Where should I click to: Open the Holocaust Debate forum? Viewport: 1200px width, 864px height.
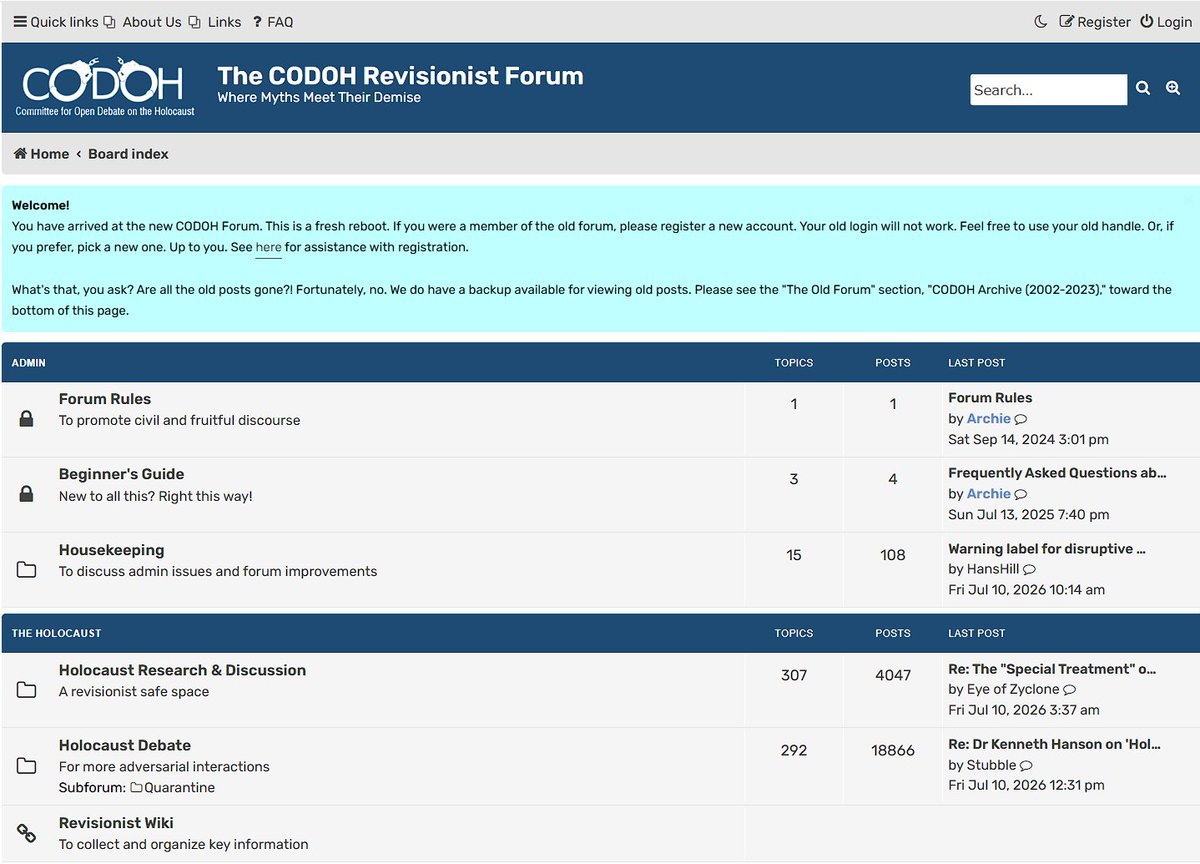(x=125, y=745)
